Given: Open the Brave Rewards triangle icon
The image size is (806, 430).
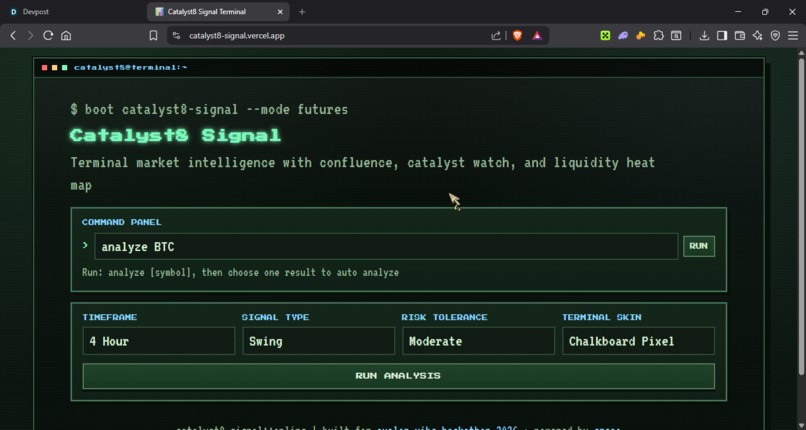Looking at the screenshot, I should click(x=537, y=35).
